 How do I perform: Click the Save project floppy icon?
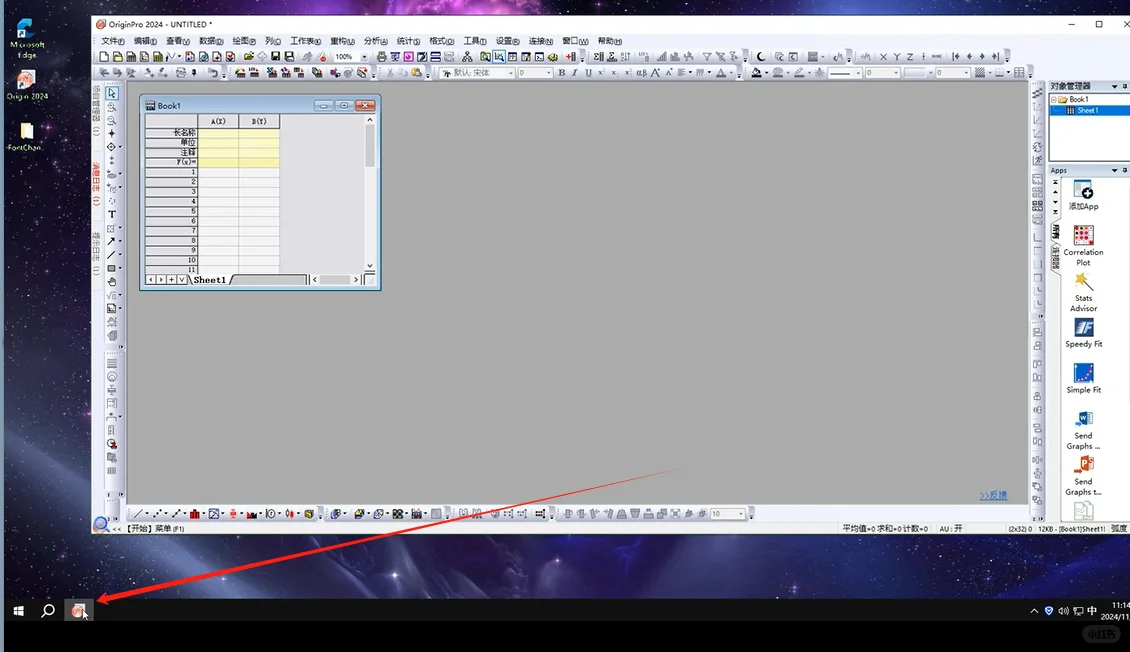275,56
